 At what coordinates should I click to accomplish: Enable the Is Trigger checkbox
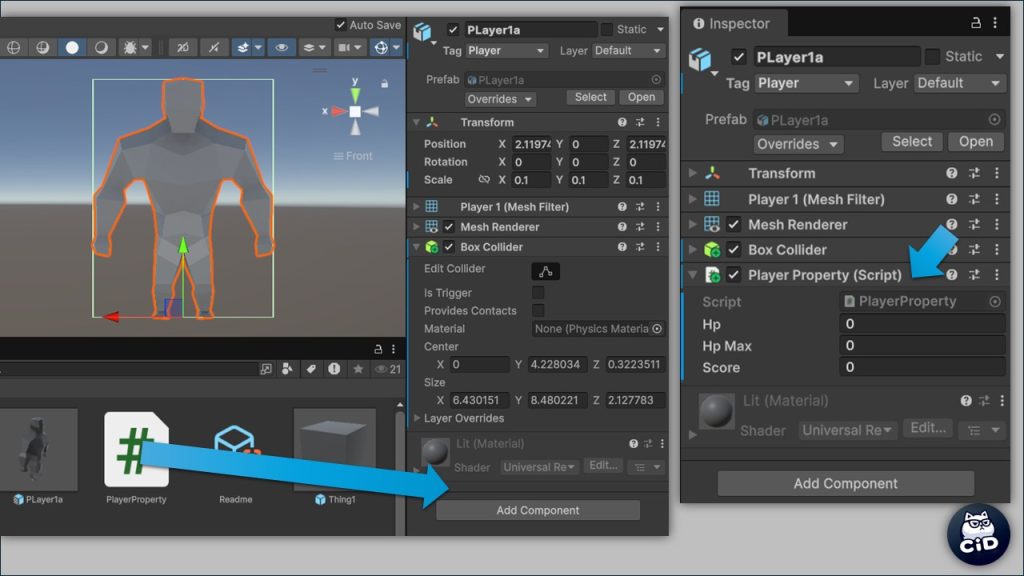[538, 293]
